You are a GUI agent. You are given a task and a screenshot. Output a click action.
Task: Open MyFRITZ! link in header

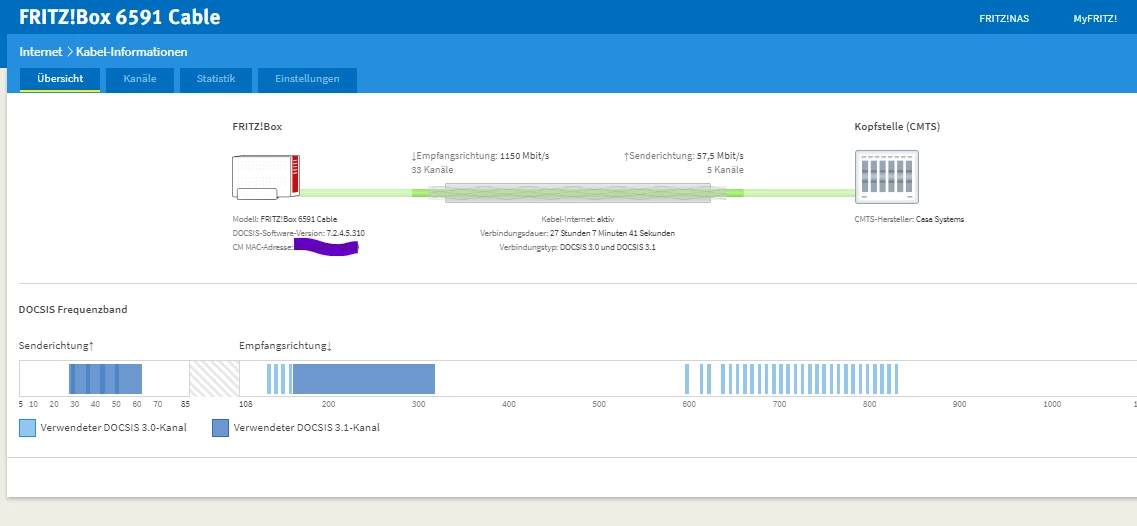pyautogui.click(x=1095, y=19)
